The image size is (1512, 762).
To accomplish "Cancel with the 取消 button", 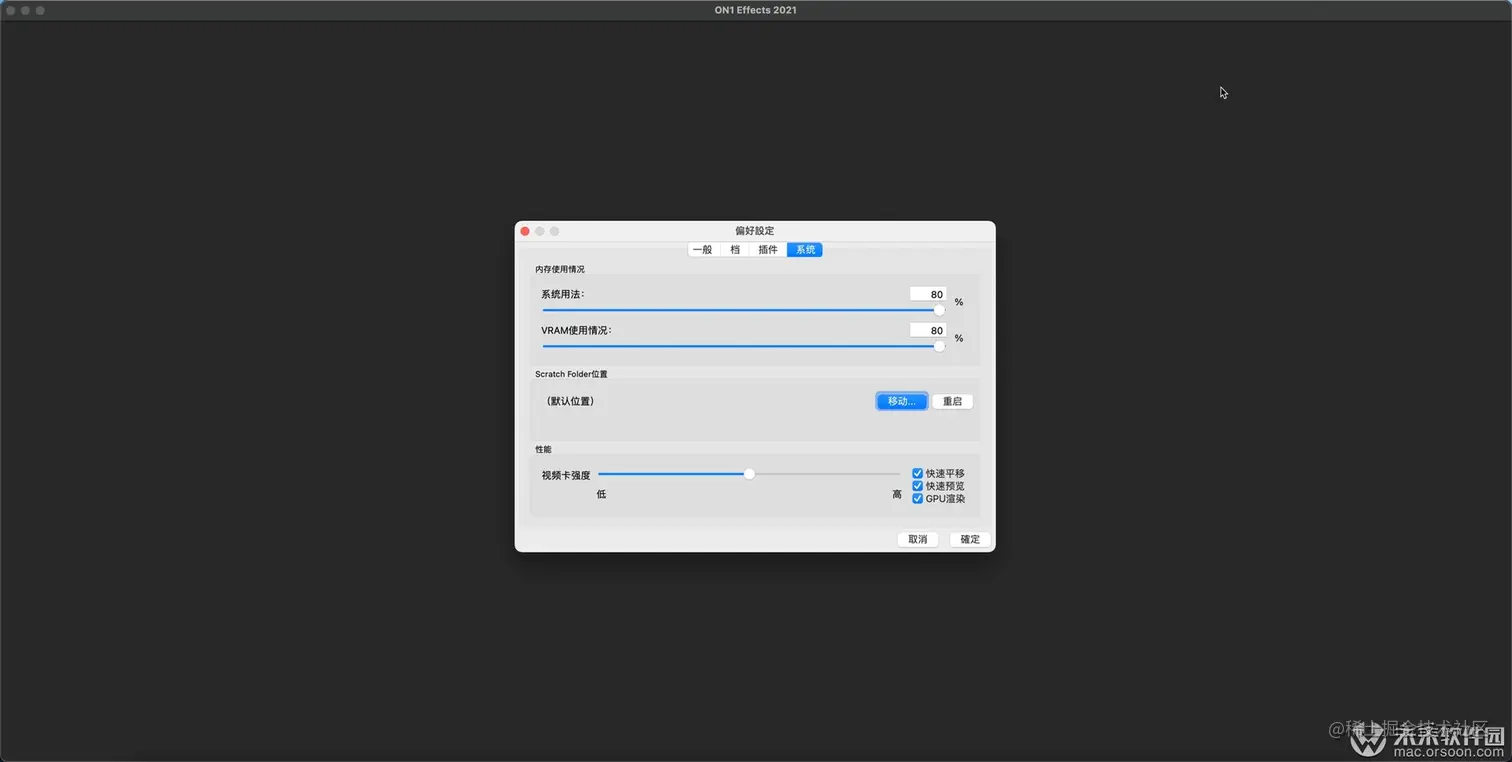I will click(x=918, y=539).
